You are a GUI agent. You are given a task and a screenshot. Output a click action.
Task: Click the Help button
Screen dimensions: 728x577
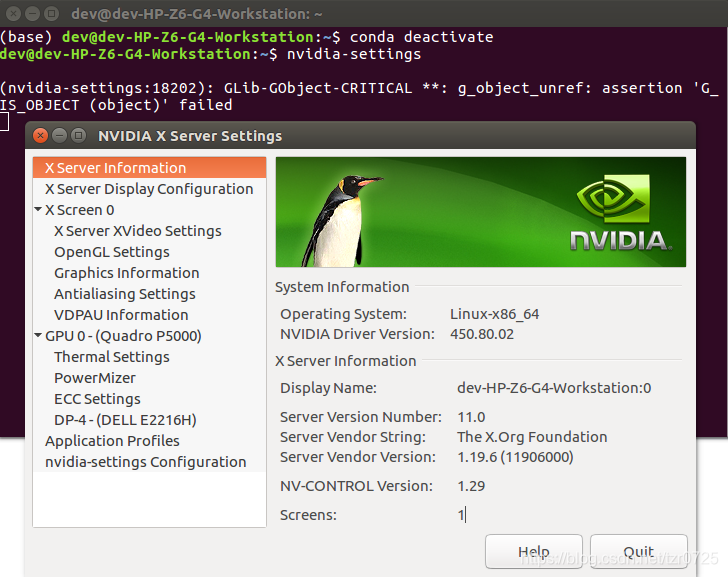pyautogui.click(x=533, y=551)
